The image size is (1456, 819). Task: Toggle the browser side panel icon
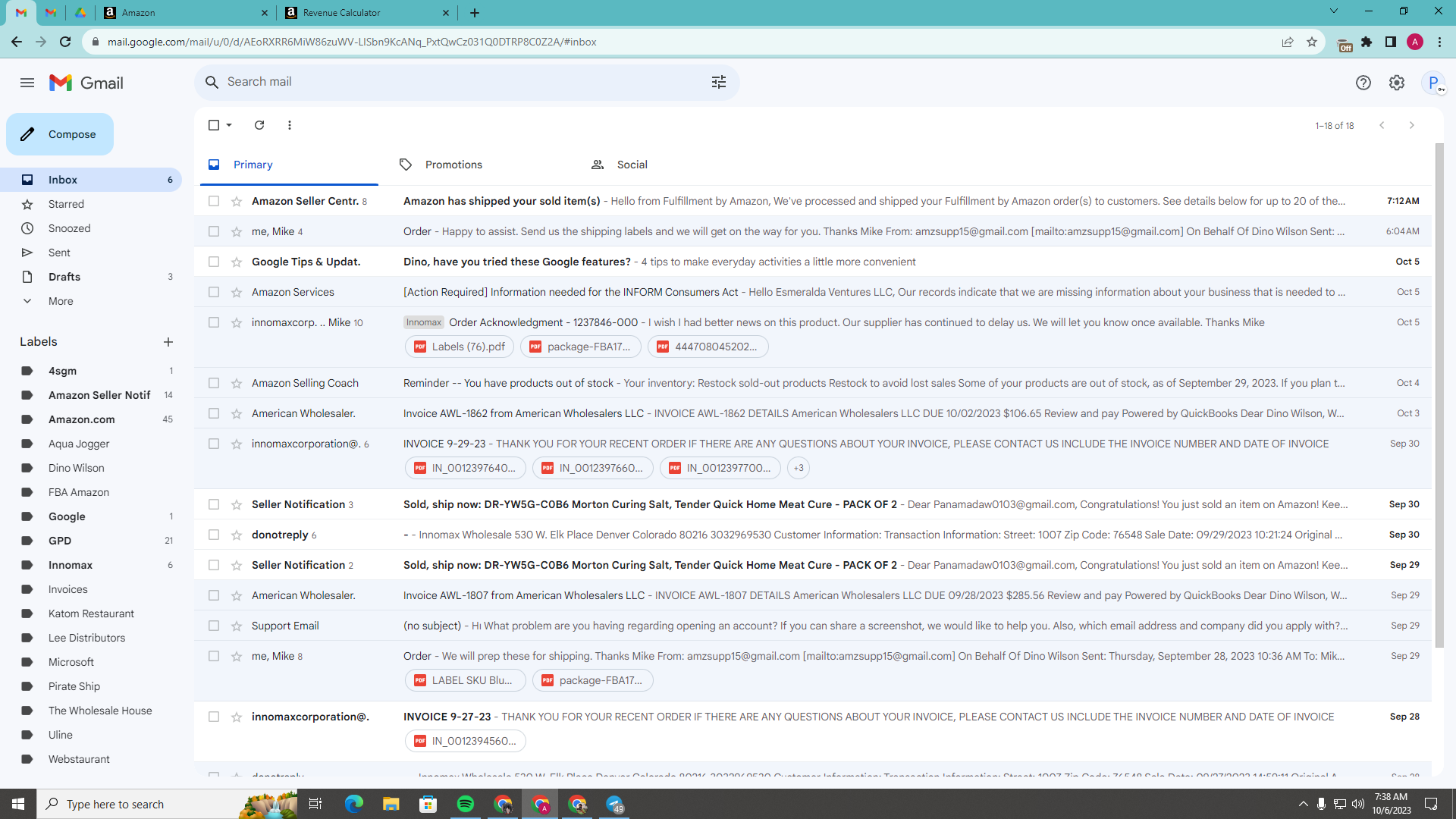pos(1391,42)
